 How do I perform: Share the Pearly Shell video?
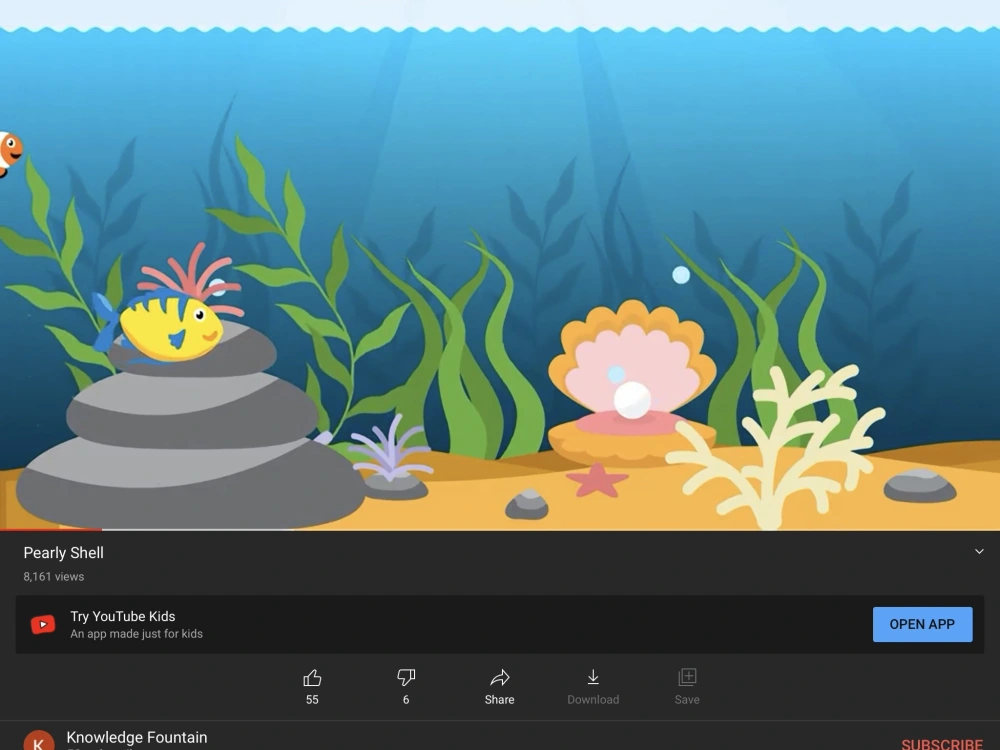point(499,686)
